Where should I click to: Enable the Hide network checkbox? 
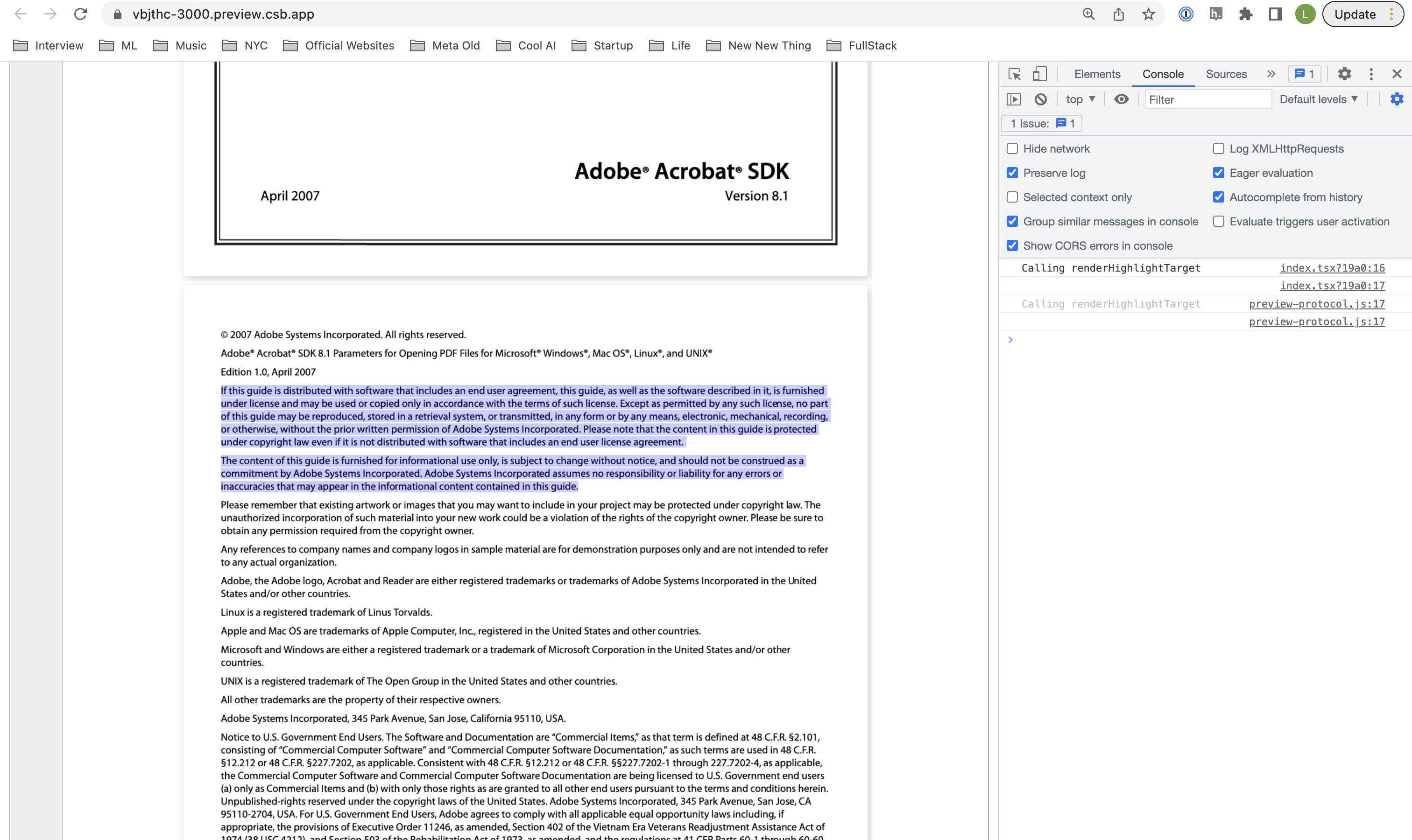click(1013, 148)
